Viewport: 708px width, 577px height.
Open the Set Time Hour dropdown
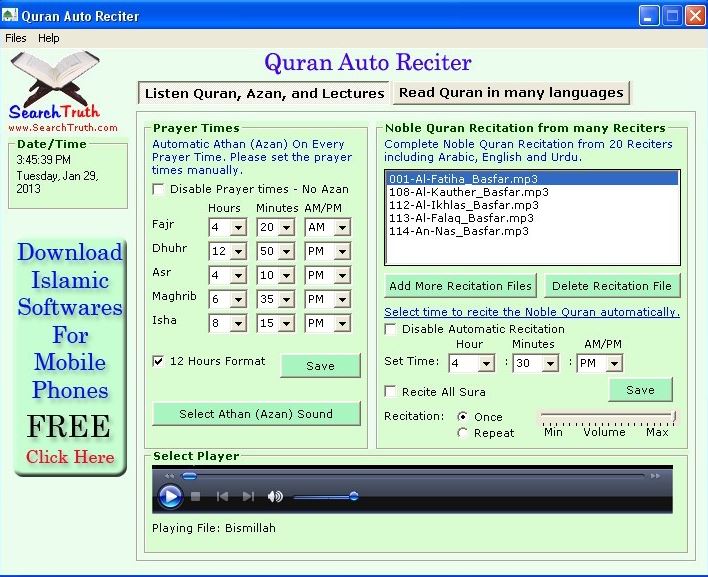[486, 363]
